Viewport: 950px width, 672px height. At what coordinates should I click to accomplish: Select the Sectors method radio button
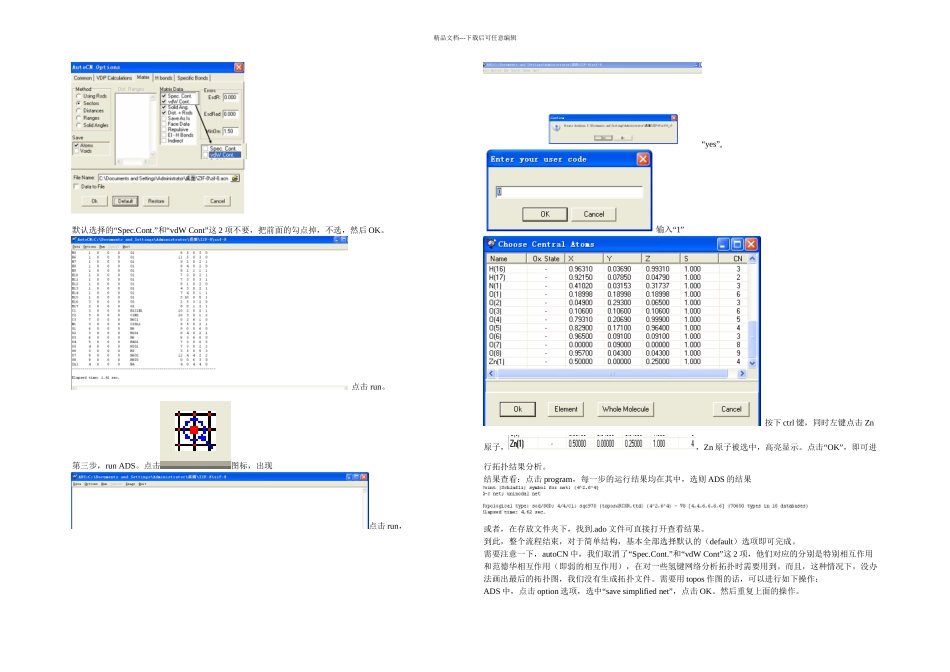[78, 103]
